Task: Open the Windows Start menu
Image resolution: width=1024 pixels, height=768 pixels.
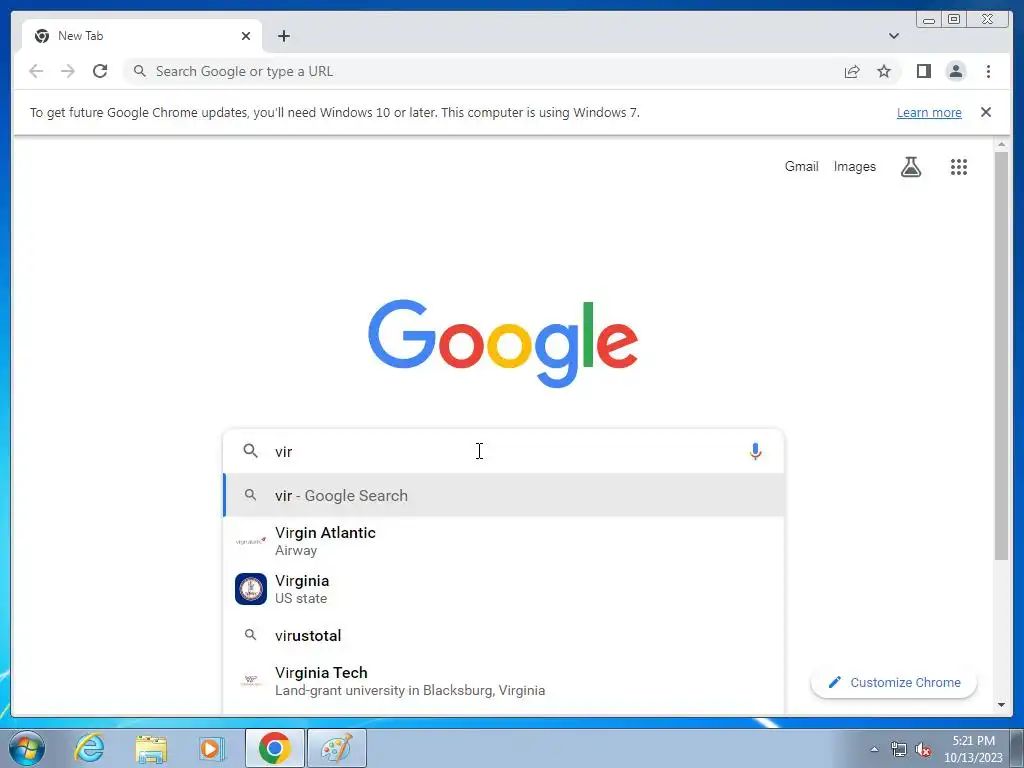Action: (27, 748)
